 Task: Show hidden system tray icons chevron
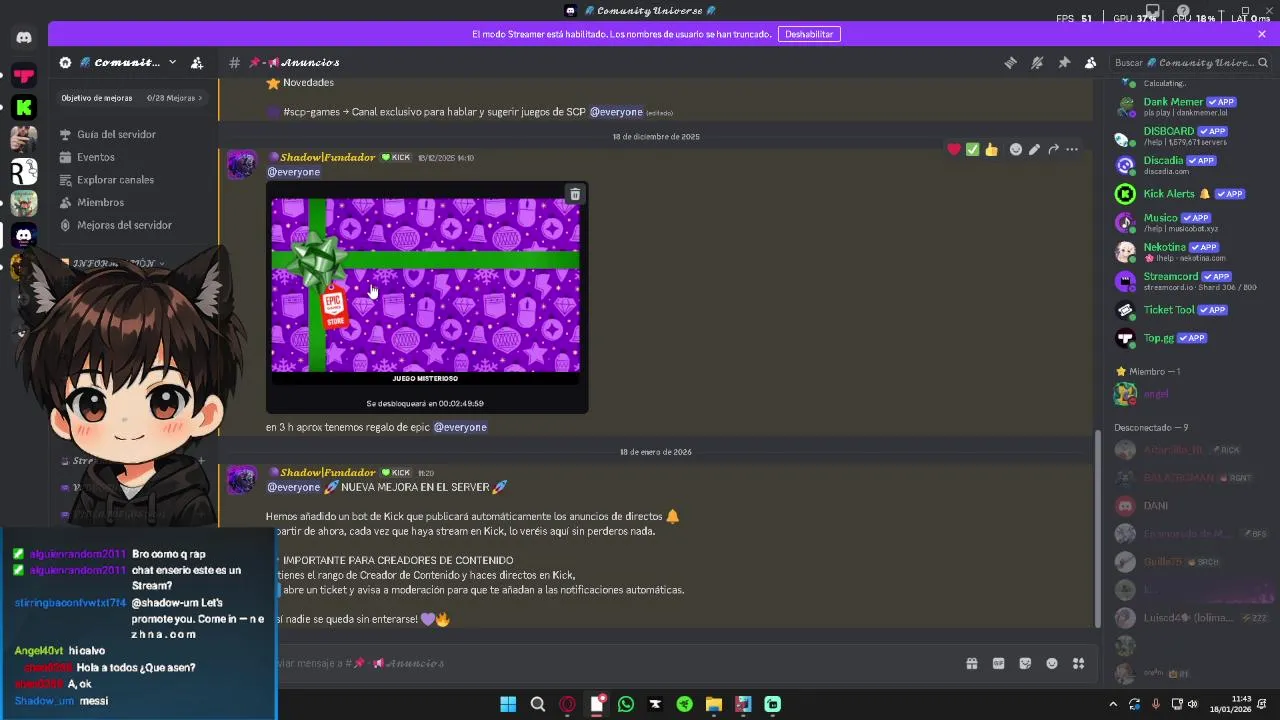(1113, 704)
